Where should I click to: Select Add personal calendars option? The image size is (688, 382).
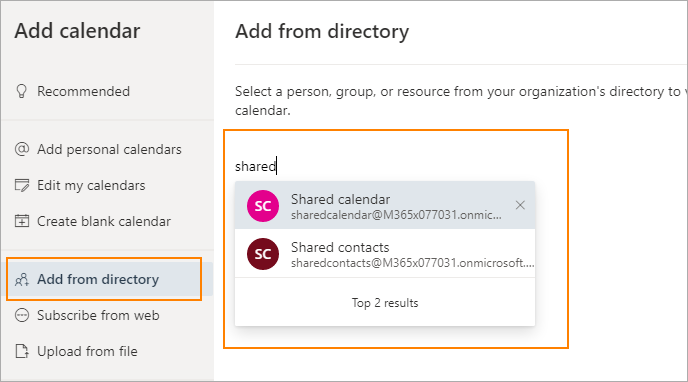coord(109,149)
